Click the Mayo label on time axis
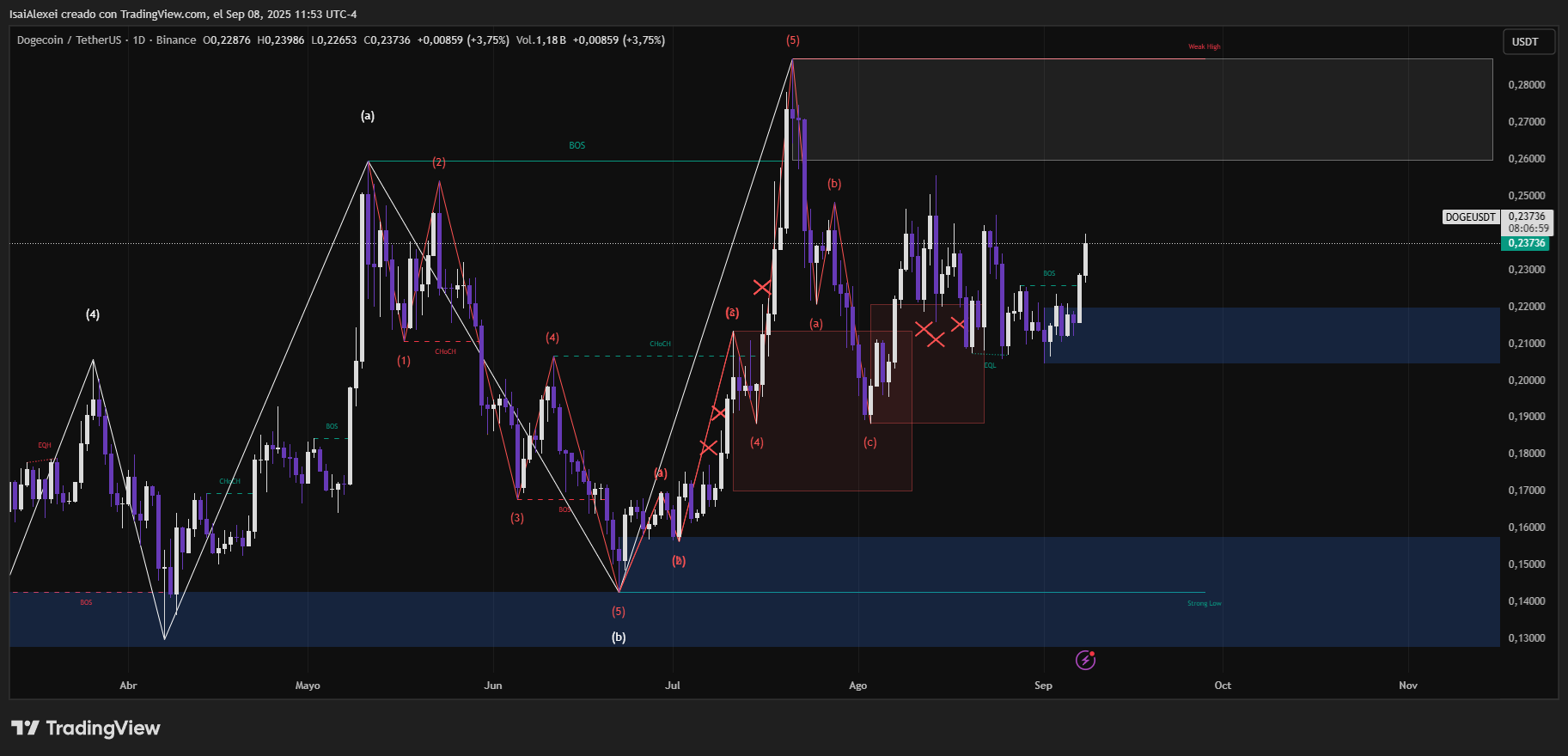This screenshot has height=756, width=1568. coord(308,686)
